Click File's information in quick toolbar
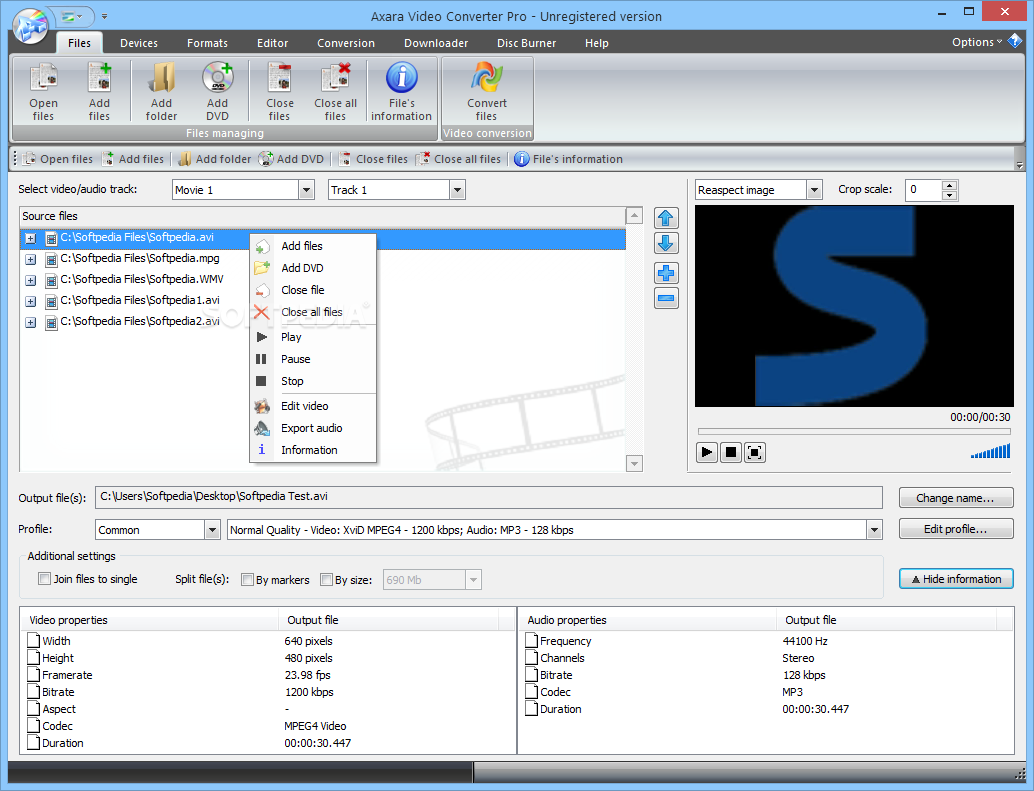1034x791 pixels. [x=568, y=159]
